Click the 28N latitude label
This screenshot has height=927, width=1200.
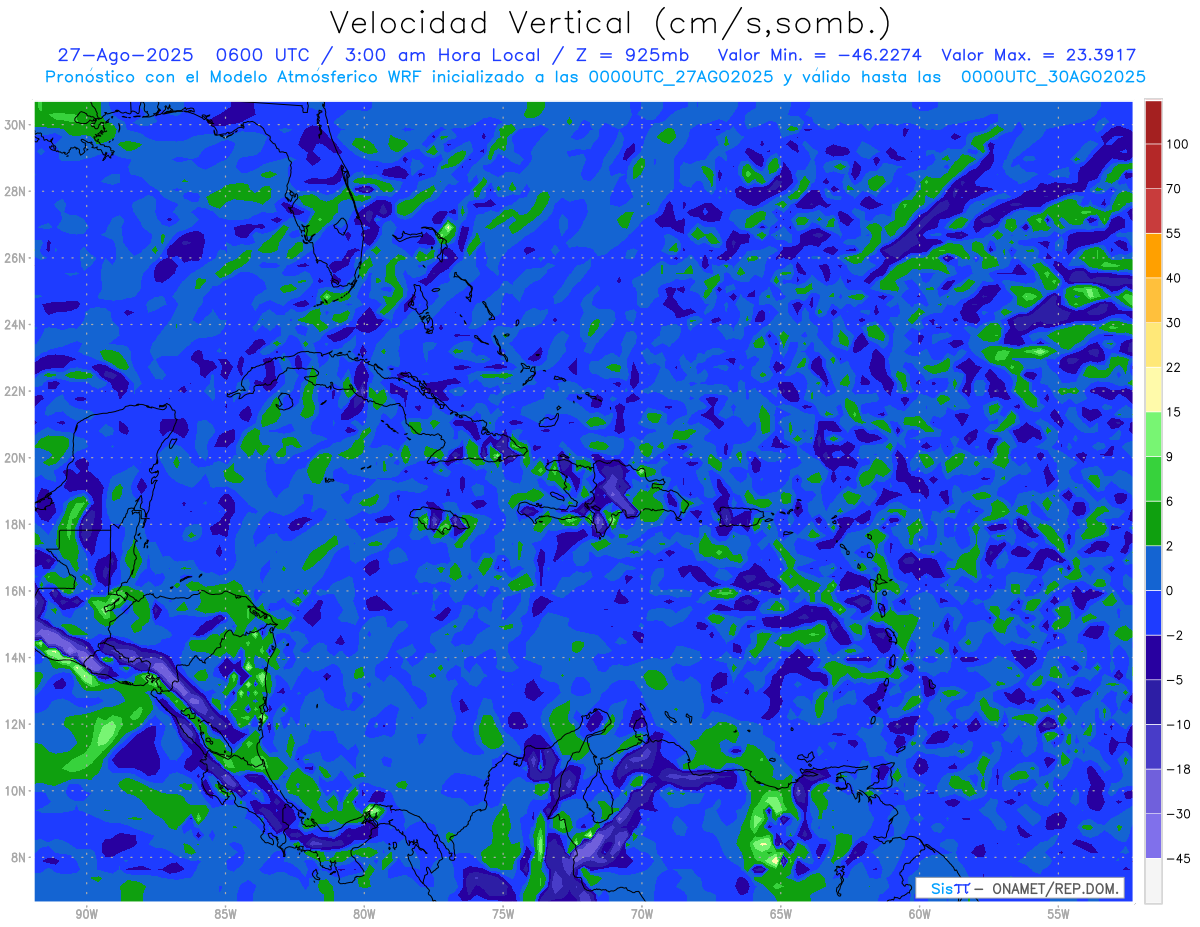pos(17,191)
